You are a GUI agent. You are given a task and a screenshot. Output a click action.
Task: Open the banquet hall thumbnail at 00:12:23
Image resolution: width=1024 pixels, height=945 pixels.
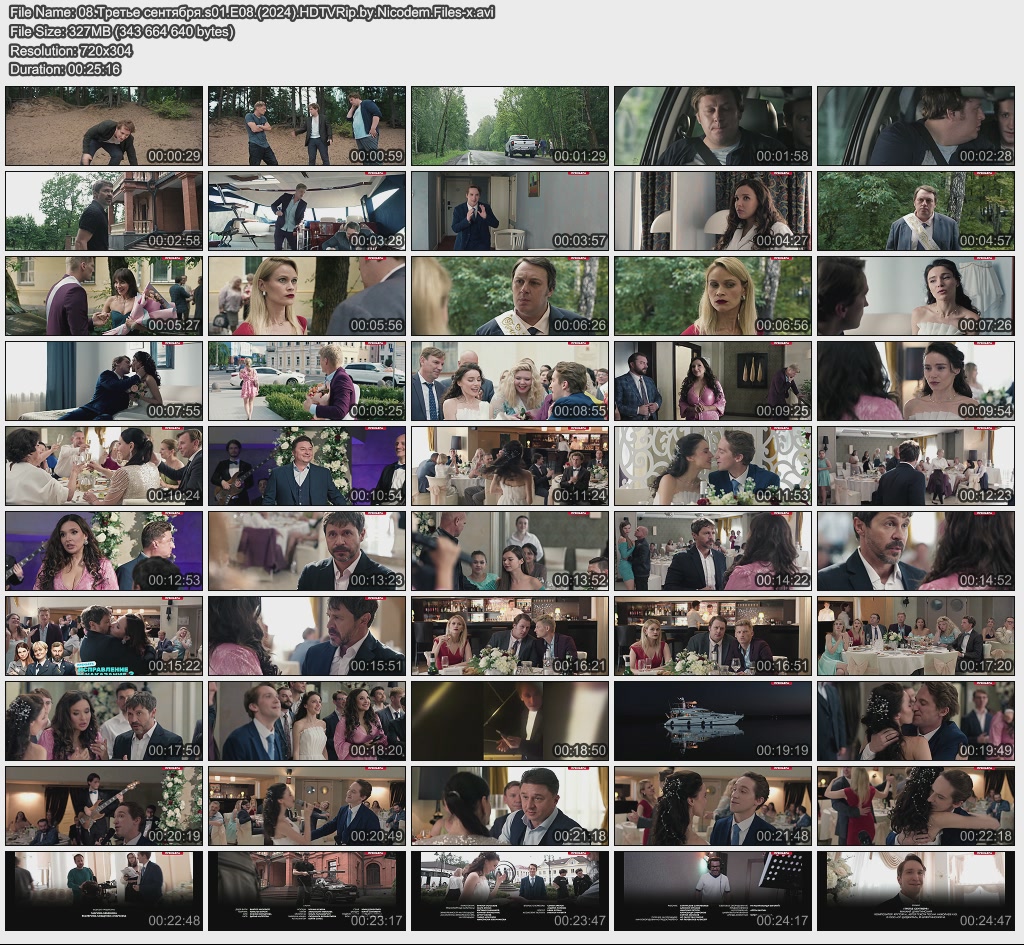[916, 466]
